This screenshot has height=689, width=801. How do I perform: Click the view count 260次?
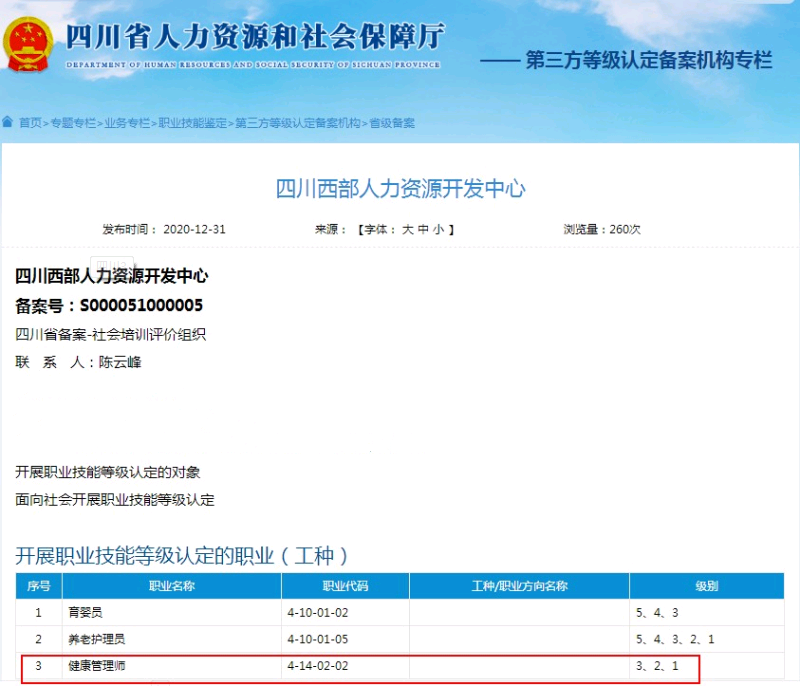625,229
